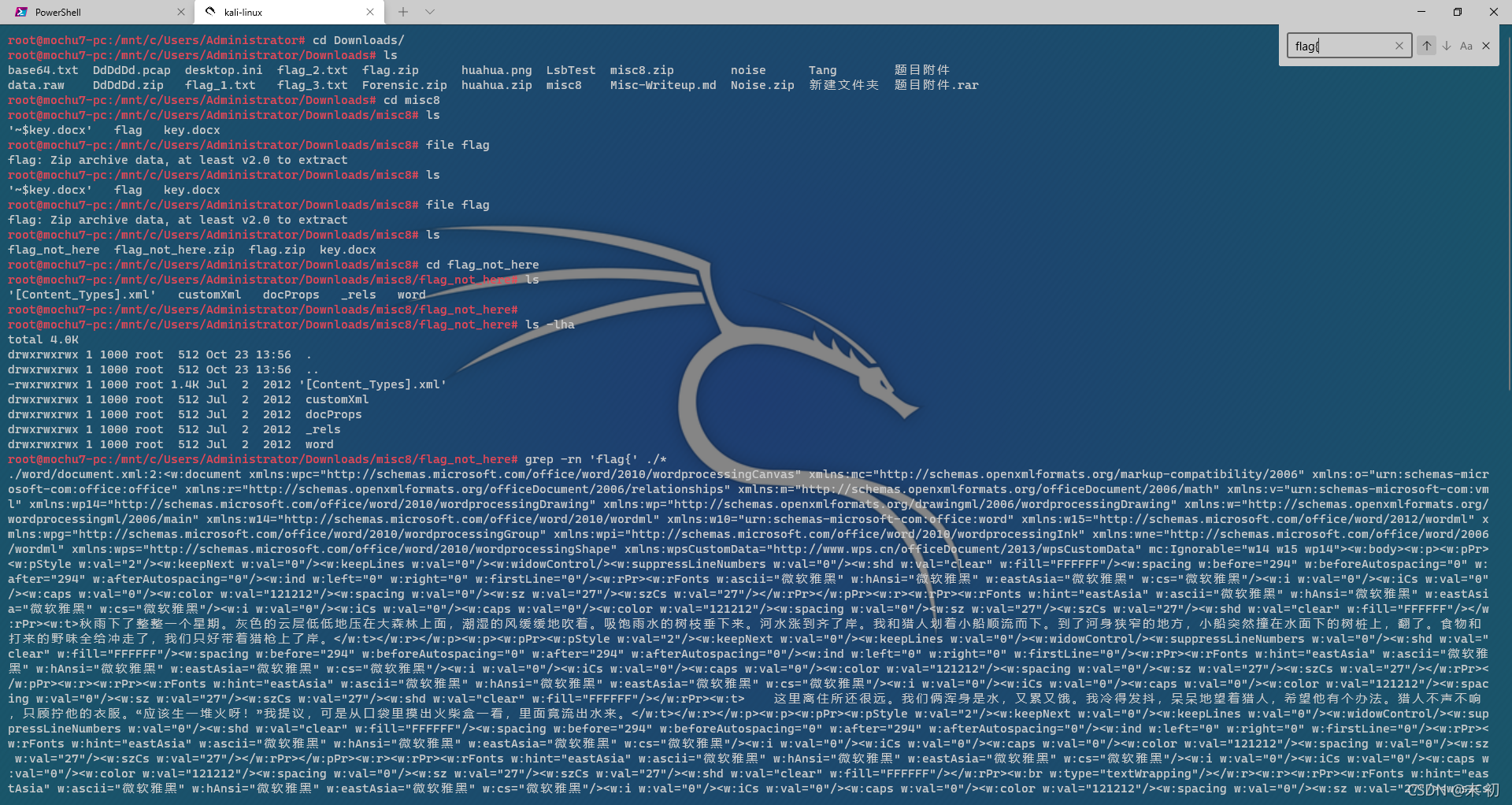Select the kali-linux tab

pos(289,12)
